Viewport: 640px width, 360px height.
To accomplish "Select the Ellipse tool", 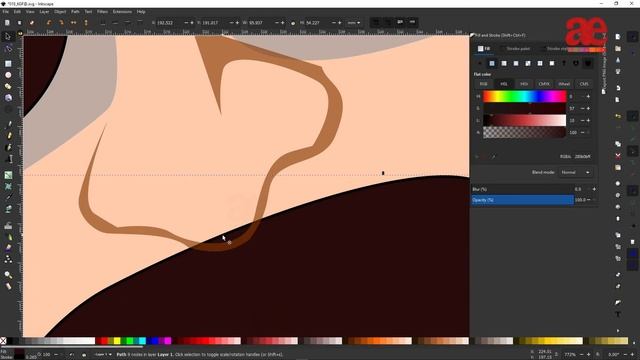I will click(8, 75).
